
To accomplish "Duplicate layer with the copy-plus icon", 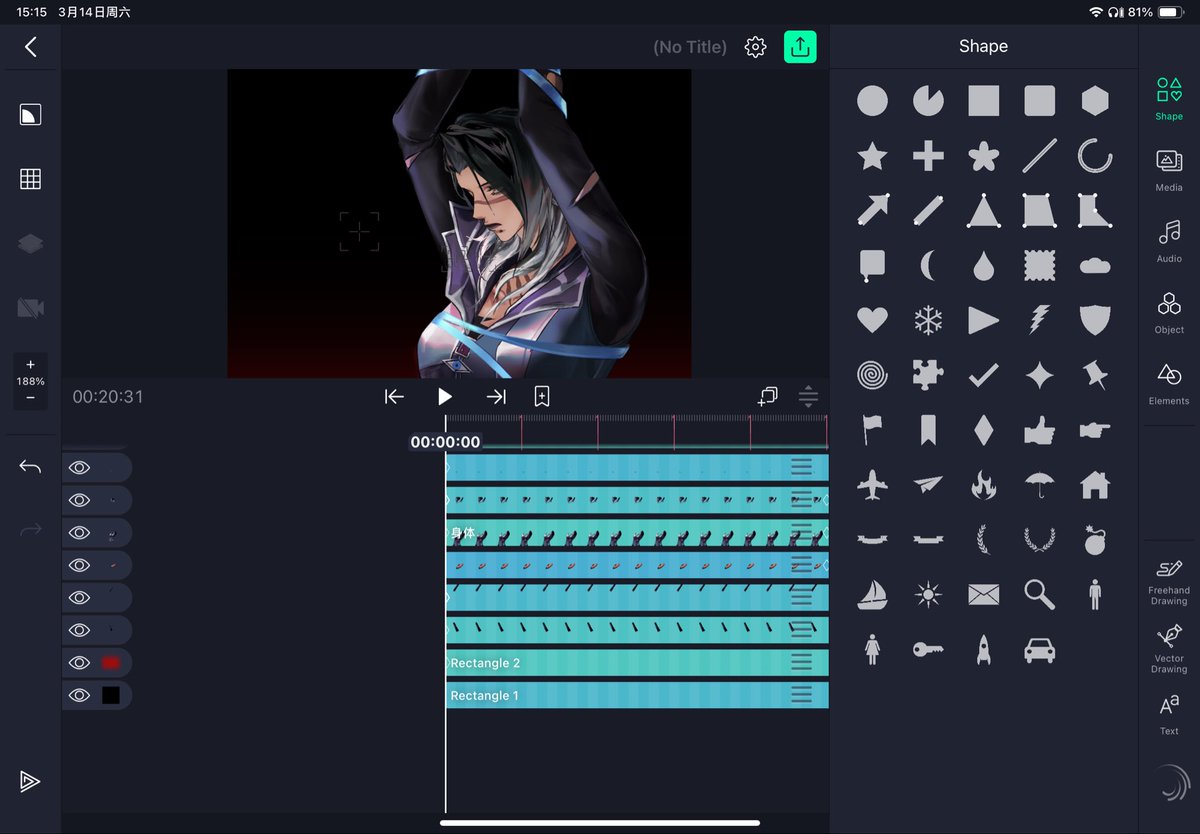I will click(x=767, y=397).
